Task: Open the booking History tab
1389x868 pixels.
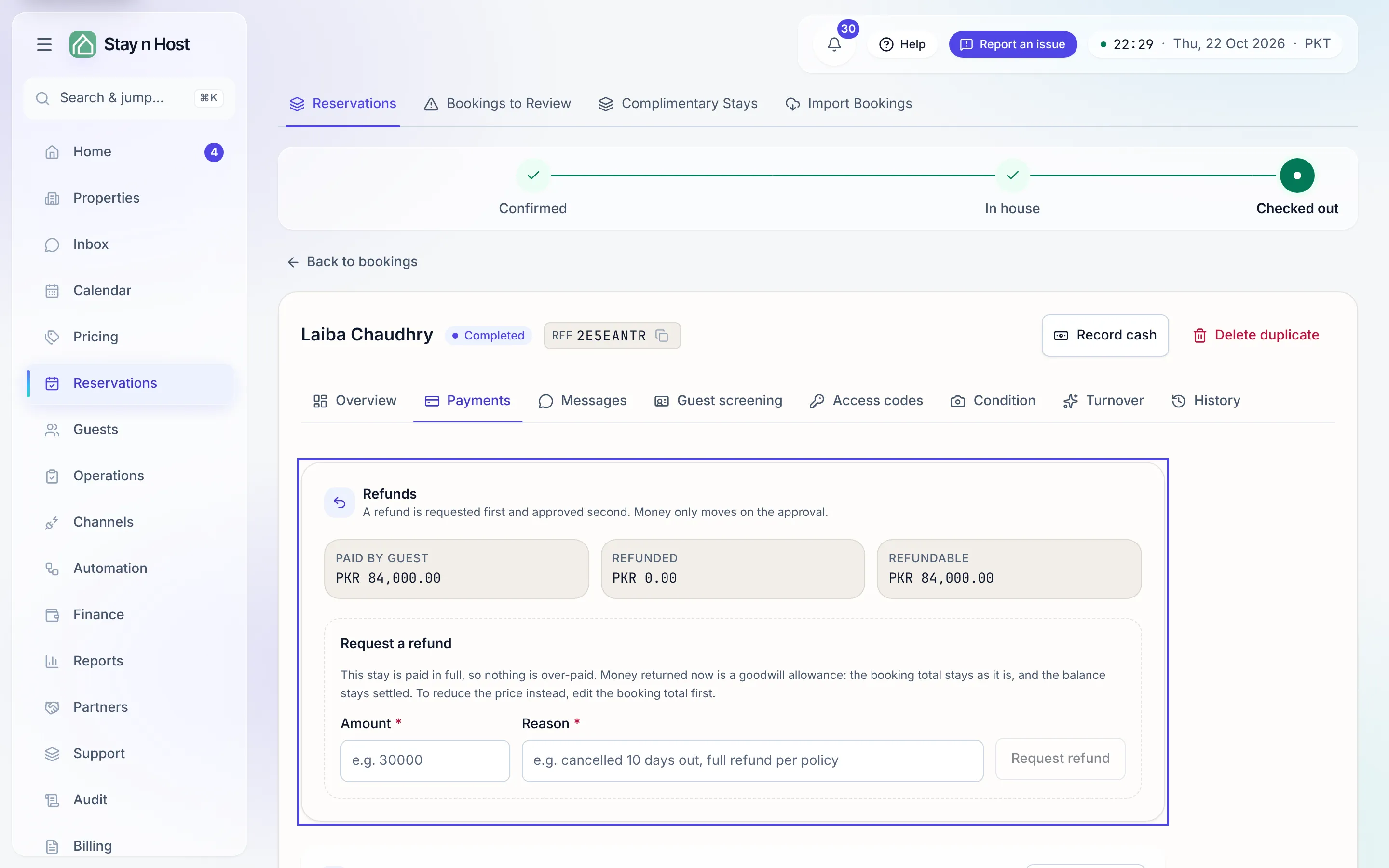Action: [x=1206, y=401]
